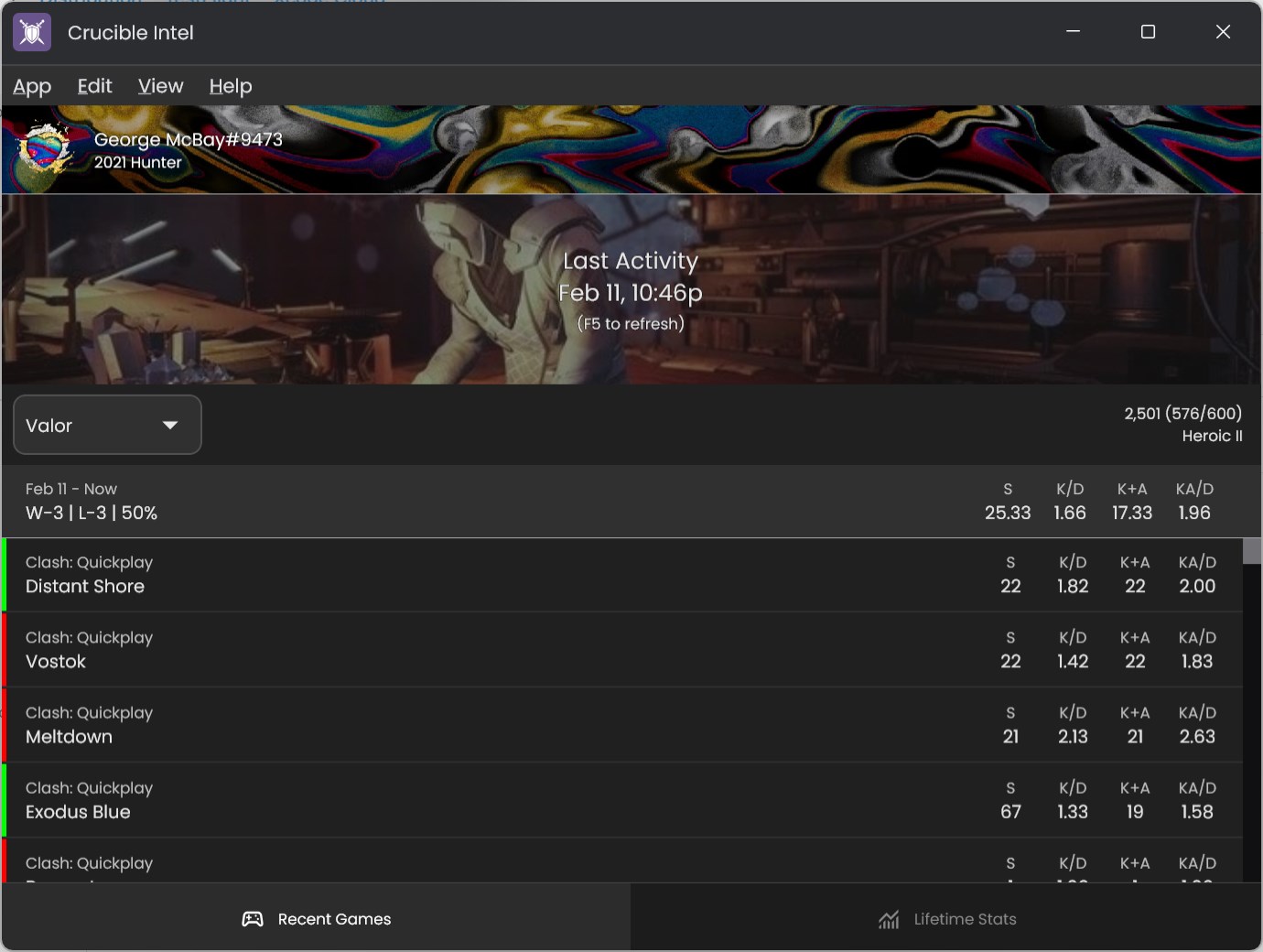
Task: Click the W-3 | L-3 | 50% record
Action: click(x=92, y=513)
